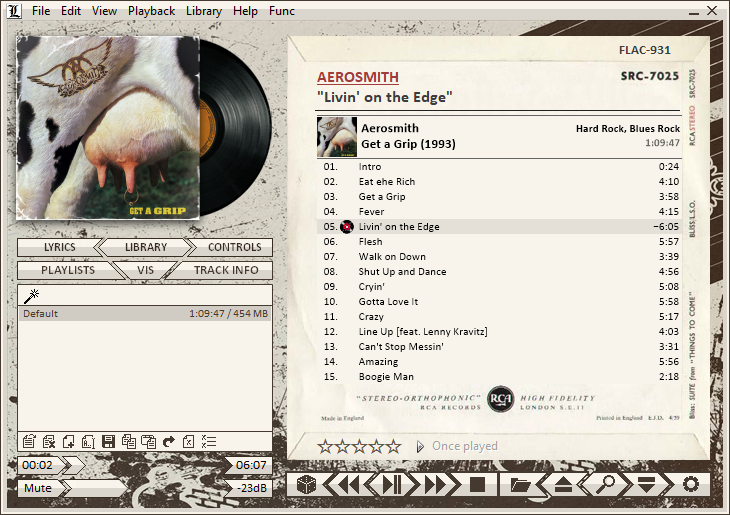Click the remove list items icon
Viewport: 730px width, 515px height.
pos(209,441)
